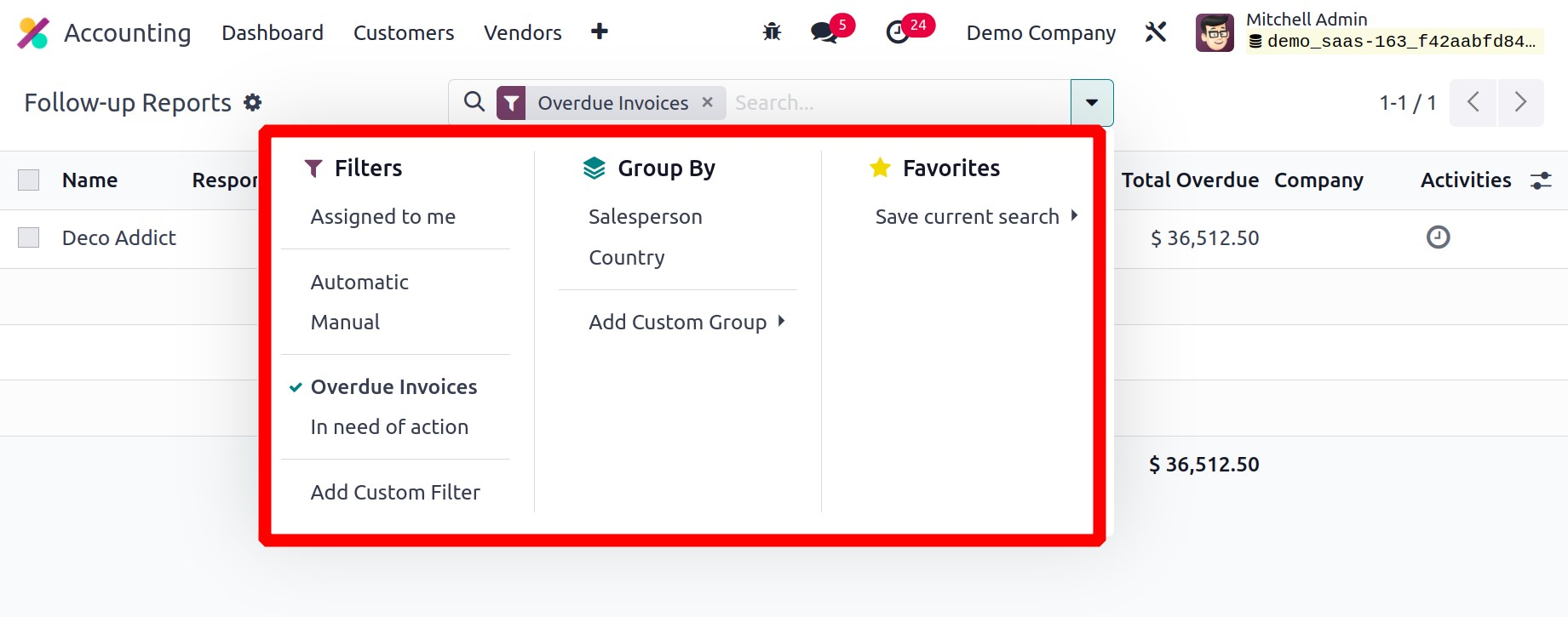Screen dimensions: 1568x617
Task: Click the plus icon in the top menu
Action: [600, 31]
